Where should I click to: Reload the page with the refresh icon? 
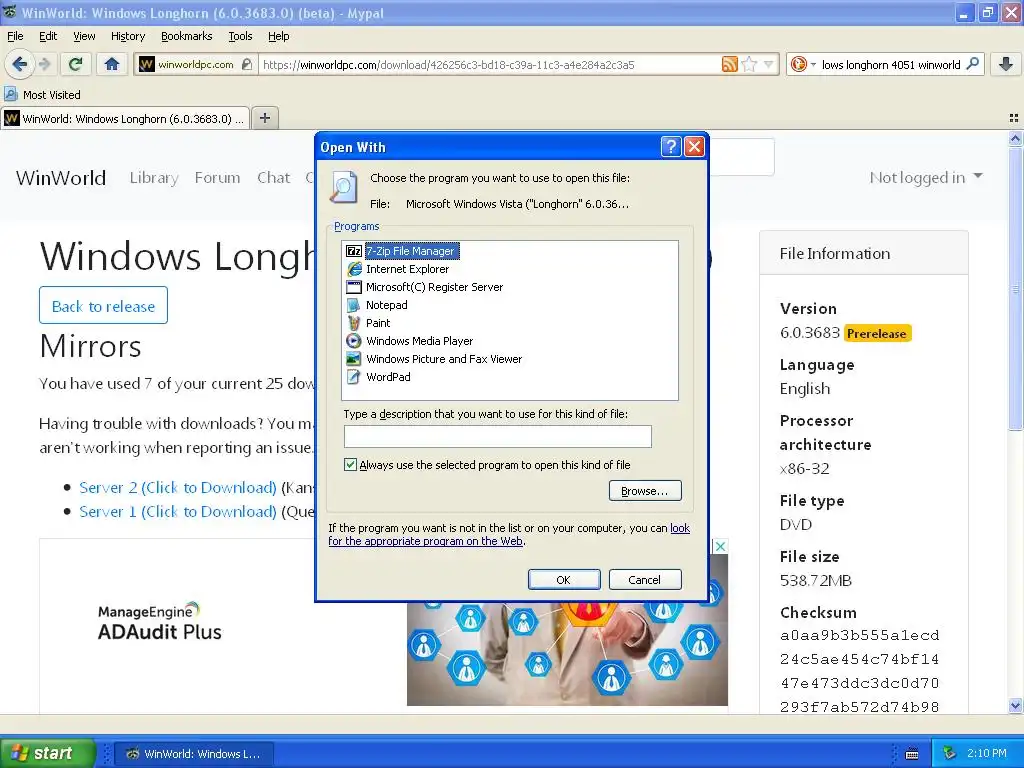(76, 64)
